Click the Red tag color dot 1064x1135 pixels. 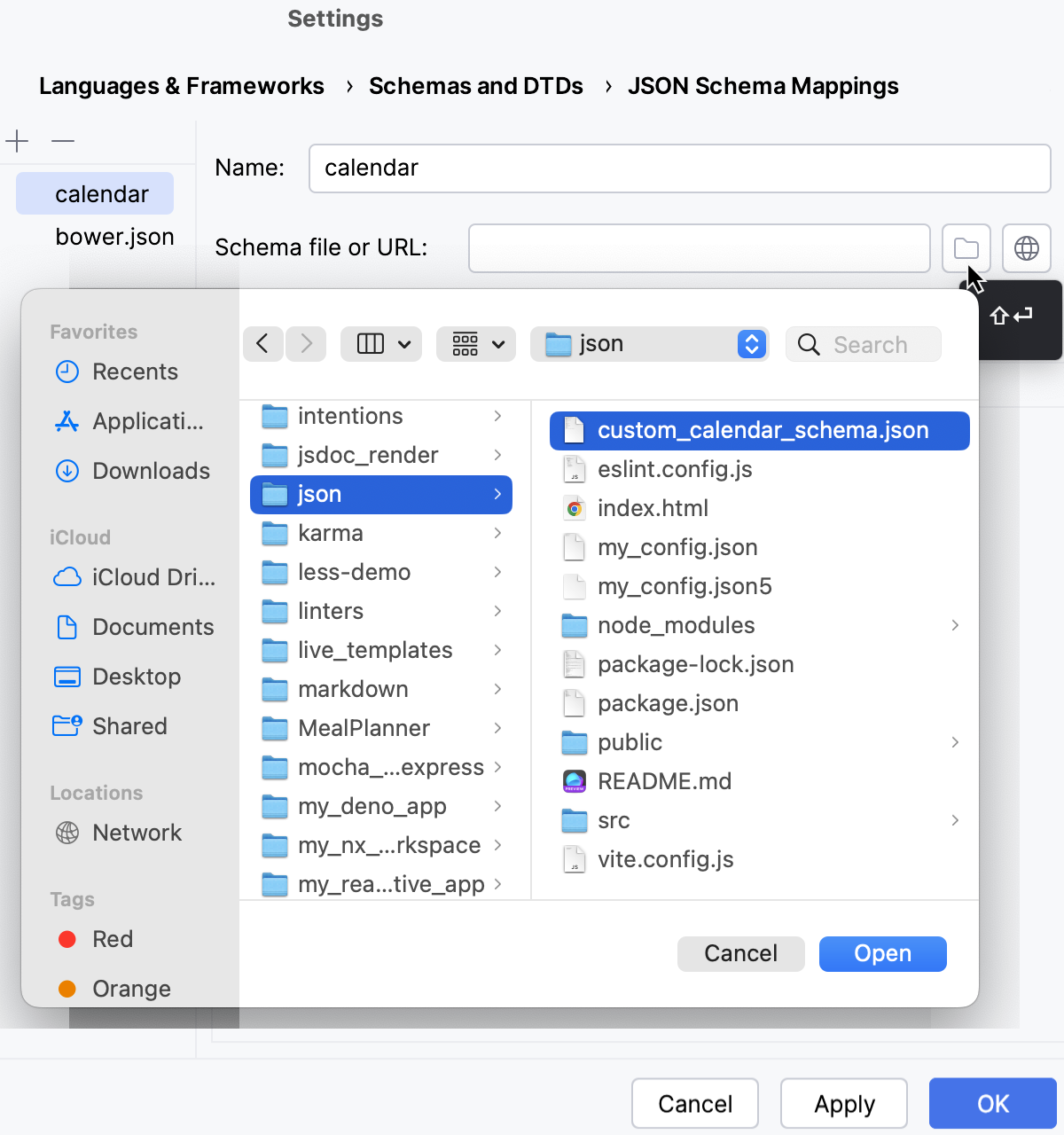click(x=66, y=938)
